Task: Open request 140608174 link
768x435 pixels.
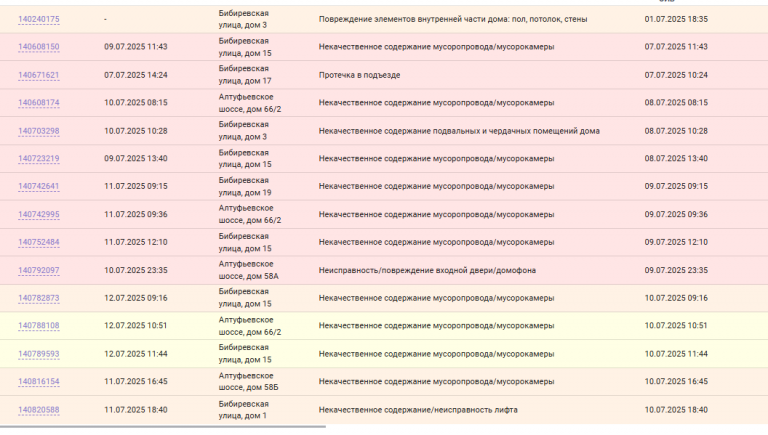Action: (39, 103)
